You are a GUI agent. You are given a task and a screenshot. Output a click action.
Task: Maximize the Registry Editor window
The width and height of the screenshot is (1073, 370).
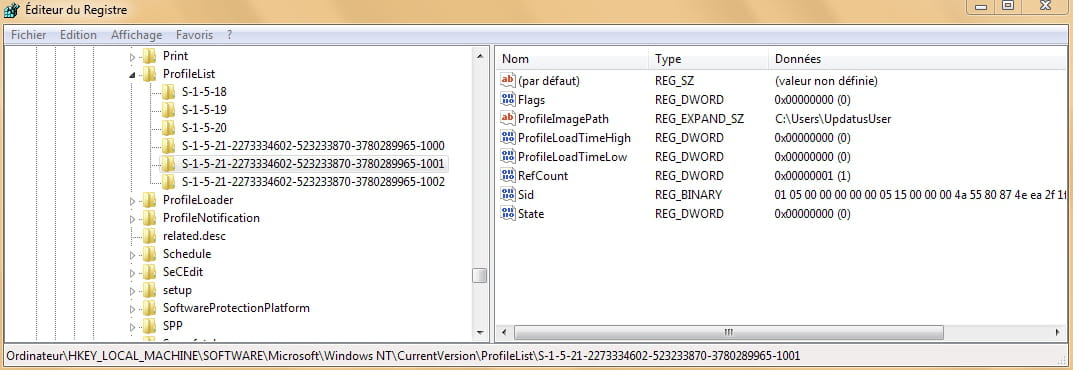pos(1007,5)
